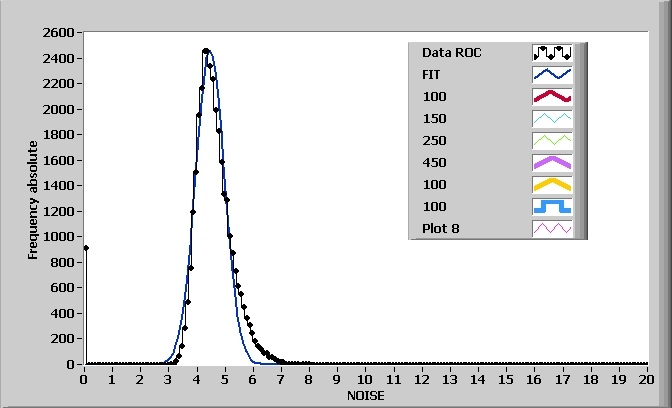Viewport: 672px width, 408px height.
Task: Click the 250 legend label text
Action: point(434,141)
